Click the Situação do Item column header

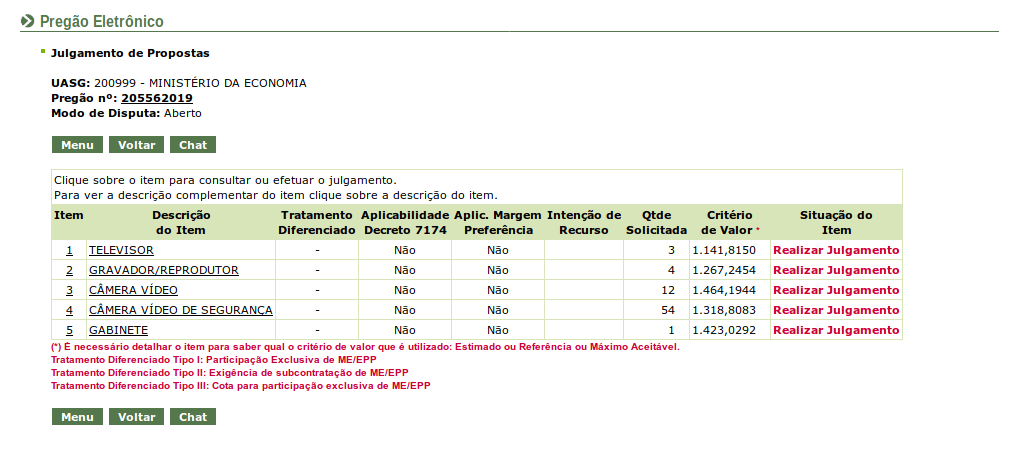pos(836,222)
